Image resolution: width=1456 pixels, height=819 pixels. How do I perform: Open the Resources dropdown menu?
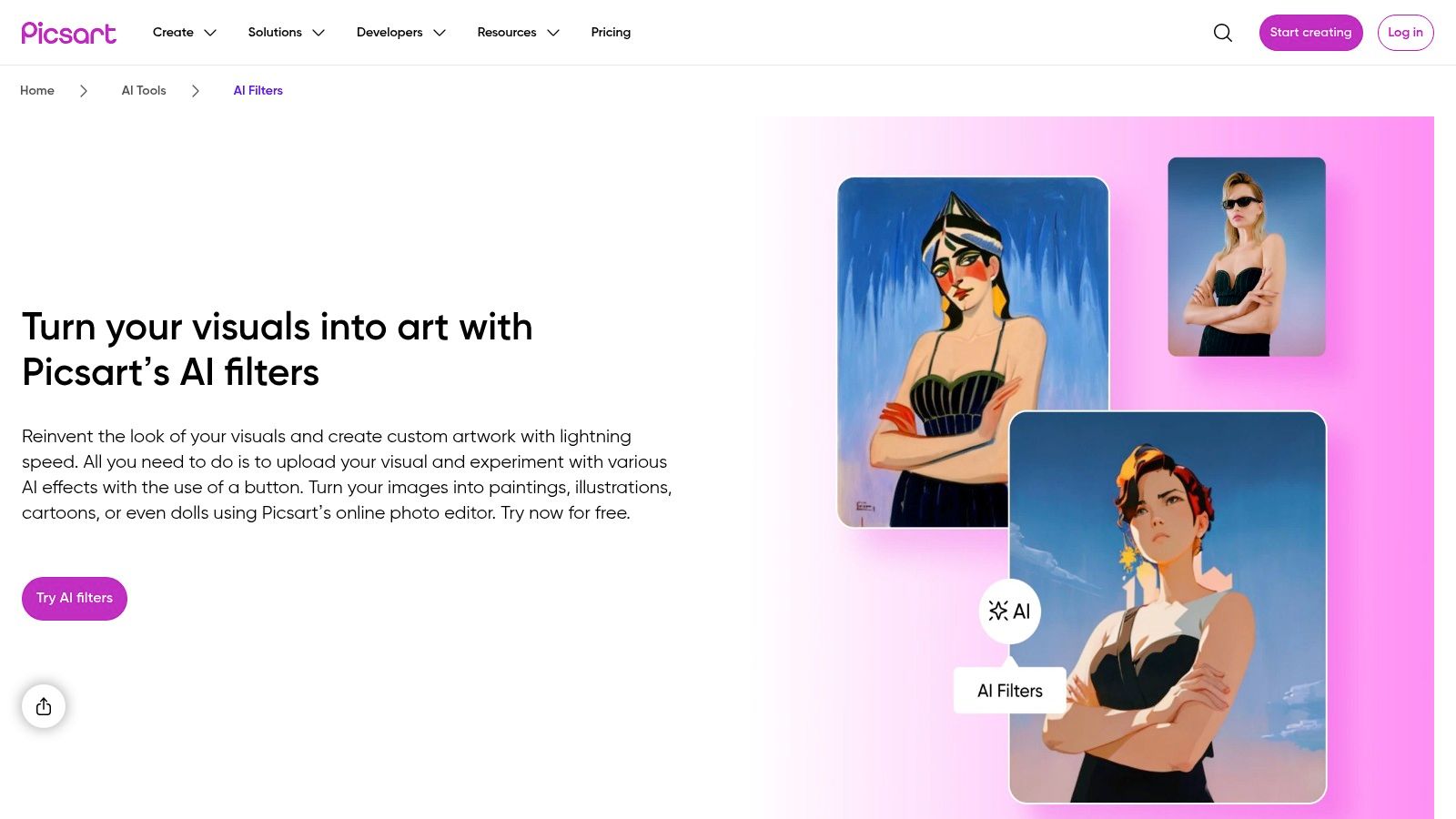(519, 33)
